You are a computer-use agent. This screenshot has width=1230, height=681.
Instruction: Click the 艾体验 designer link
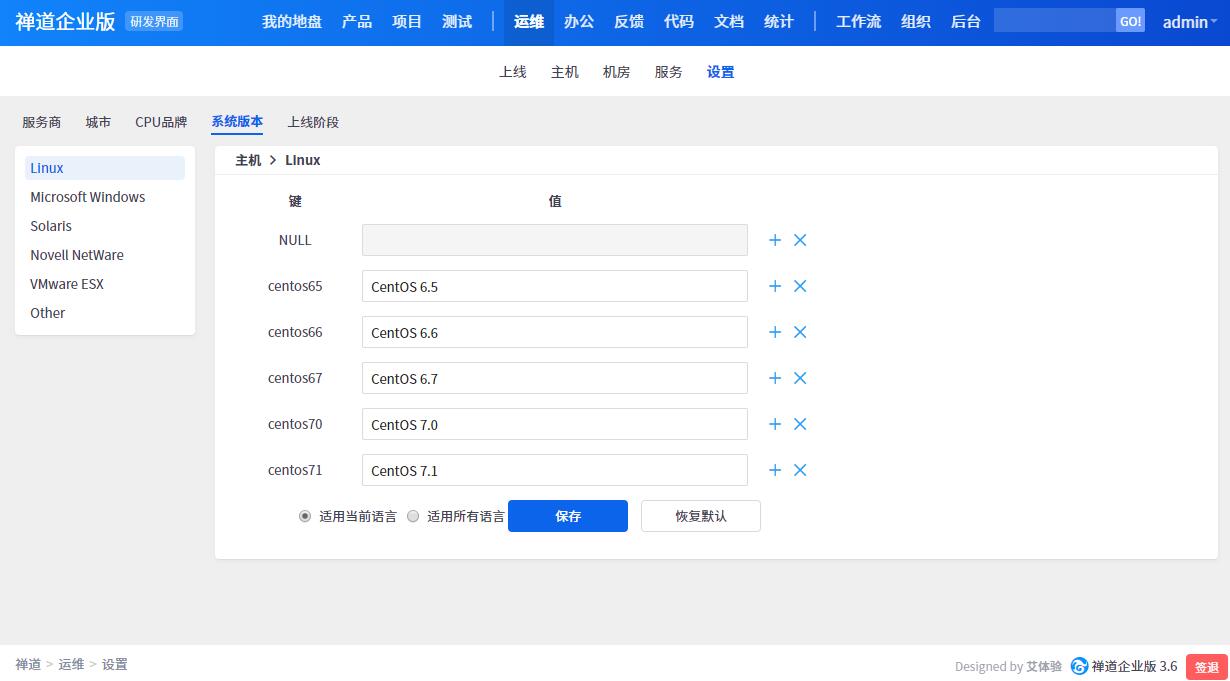pos(1044,666)
